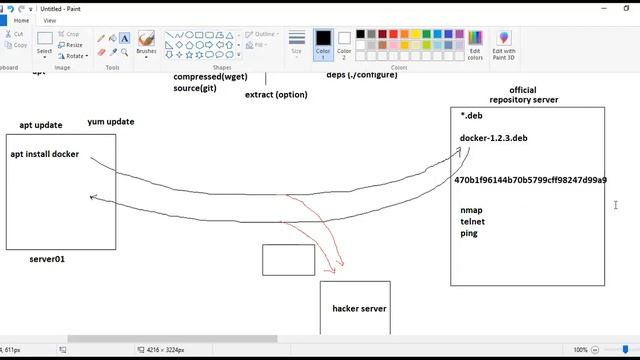Select the Line shape
640x360 pixels.
point(169,35)
